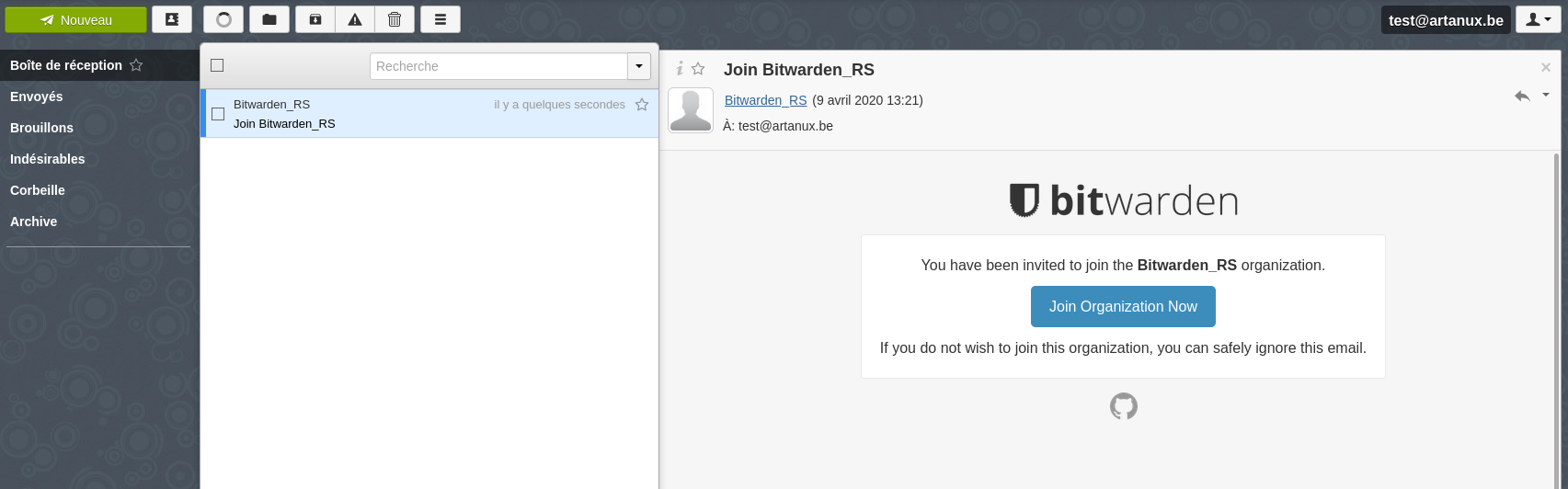Viewport: 1568px width, 489px height.
Task: Click the reply arrow icon
Action: [x=1522, y=96]
